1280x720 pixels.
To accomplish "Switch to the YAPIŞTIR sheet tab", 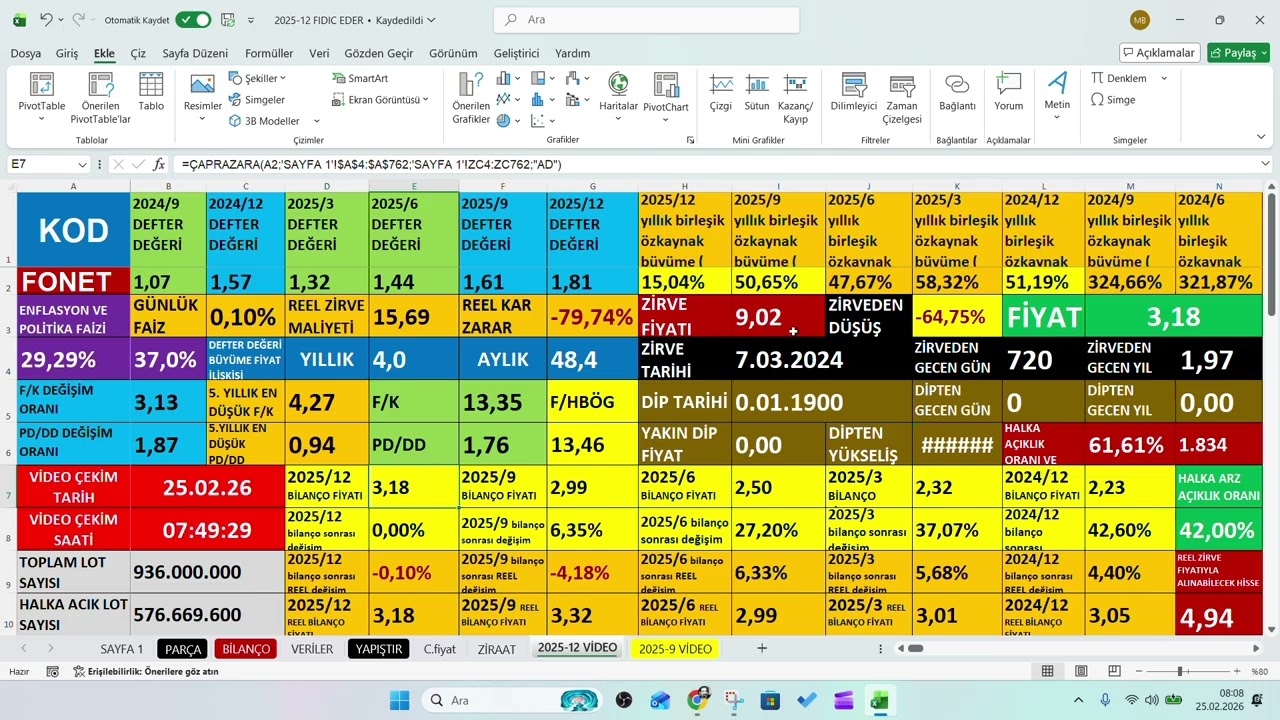I will (379, 649).
